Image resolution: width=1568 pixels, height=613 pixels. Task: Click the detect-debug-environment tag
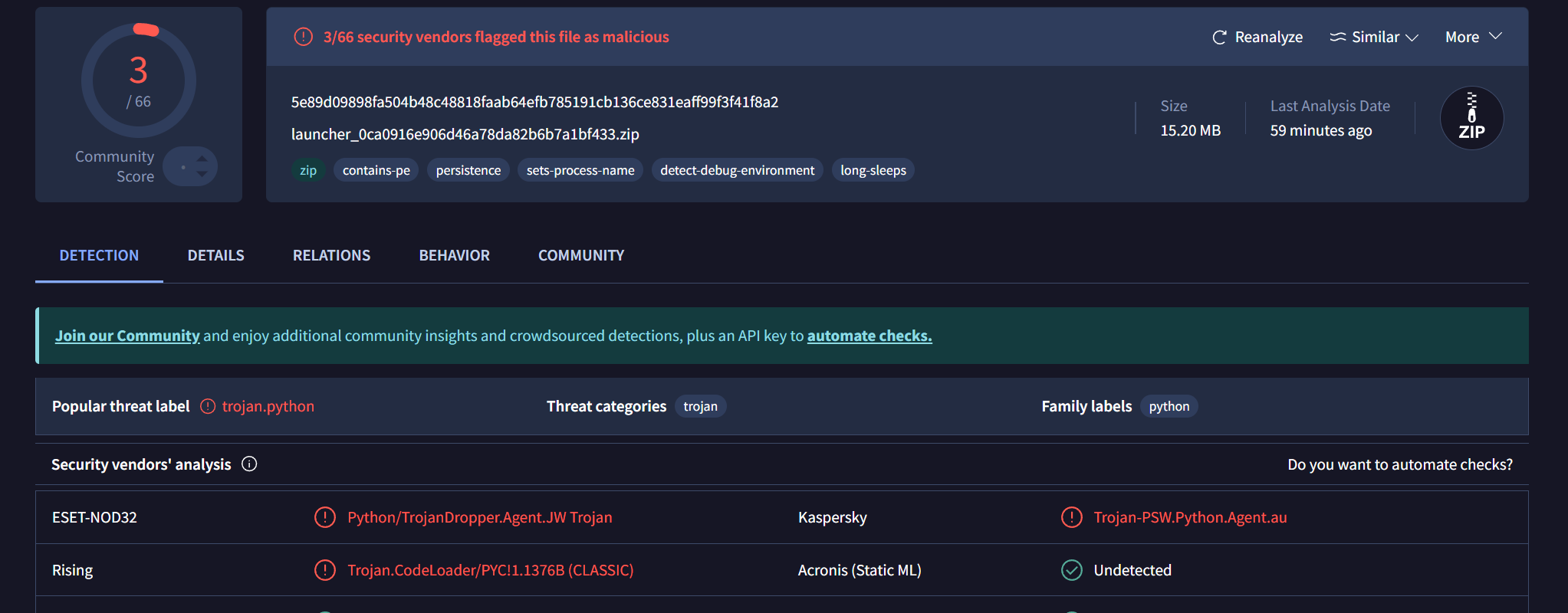[x=738, y=170]
